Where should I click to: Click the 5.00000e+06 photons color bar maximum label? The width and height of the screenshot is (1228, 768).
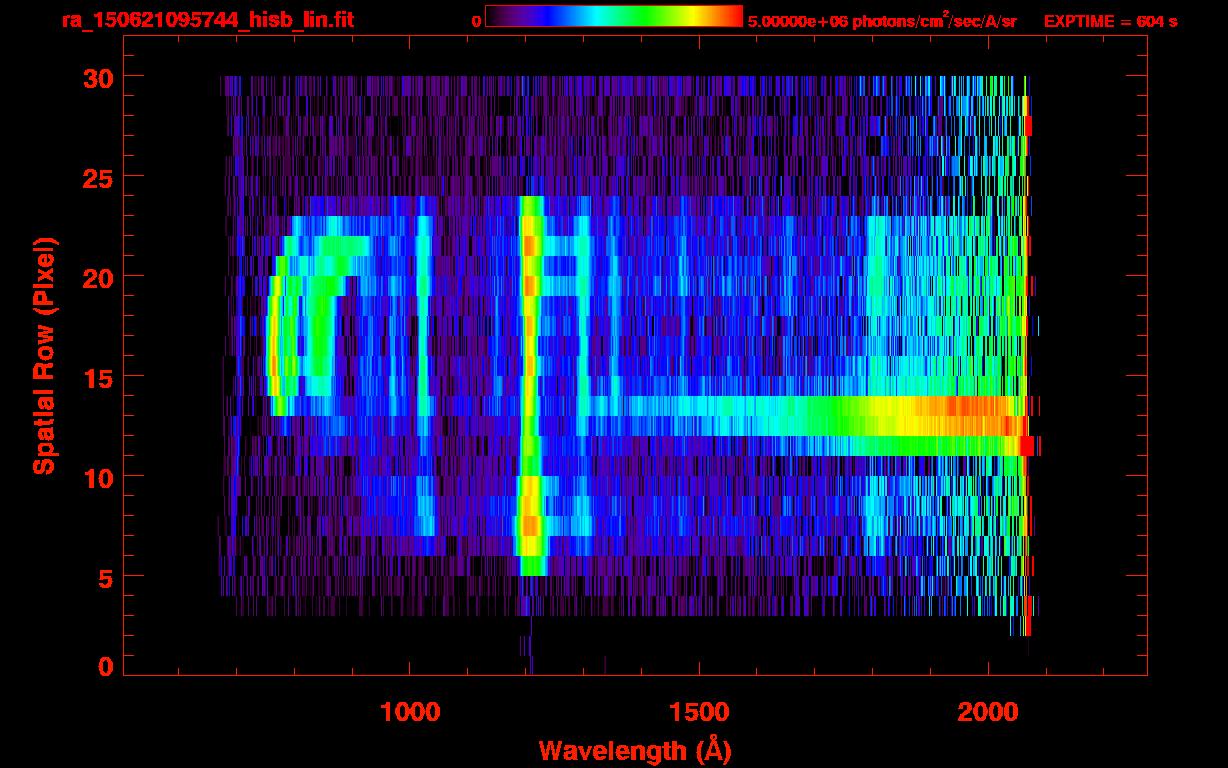pos(881,21)
